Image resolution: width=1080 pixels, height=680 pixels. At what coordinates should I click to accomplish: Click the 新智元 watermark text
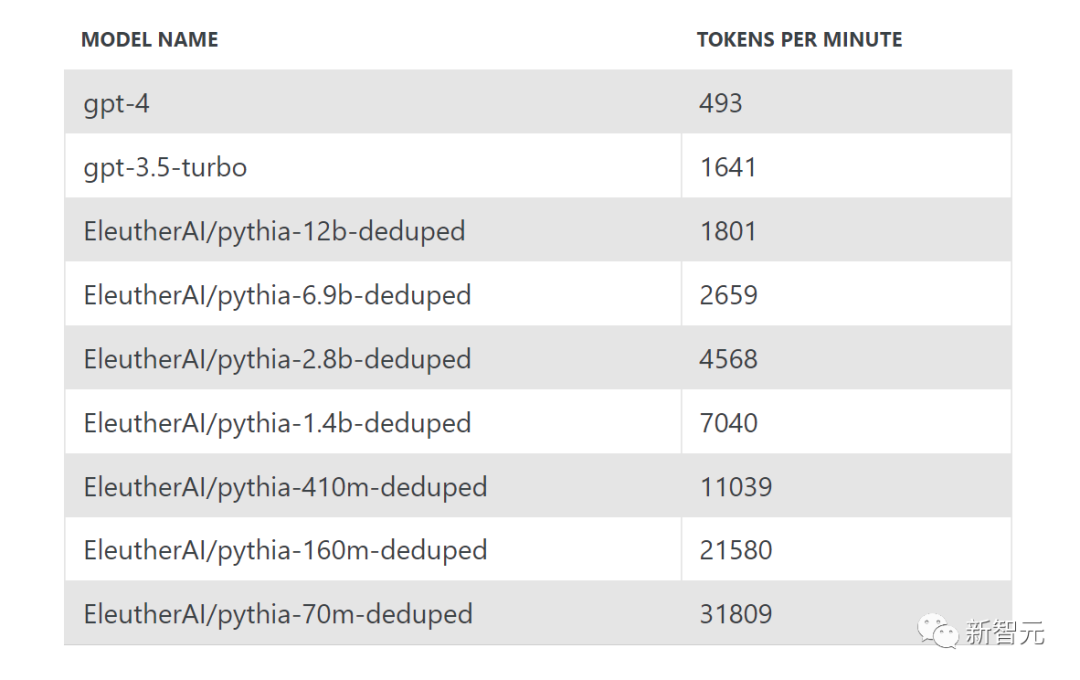[x=1004, y=632]
